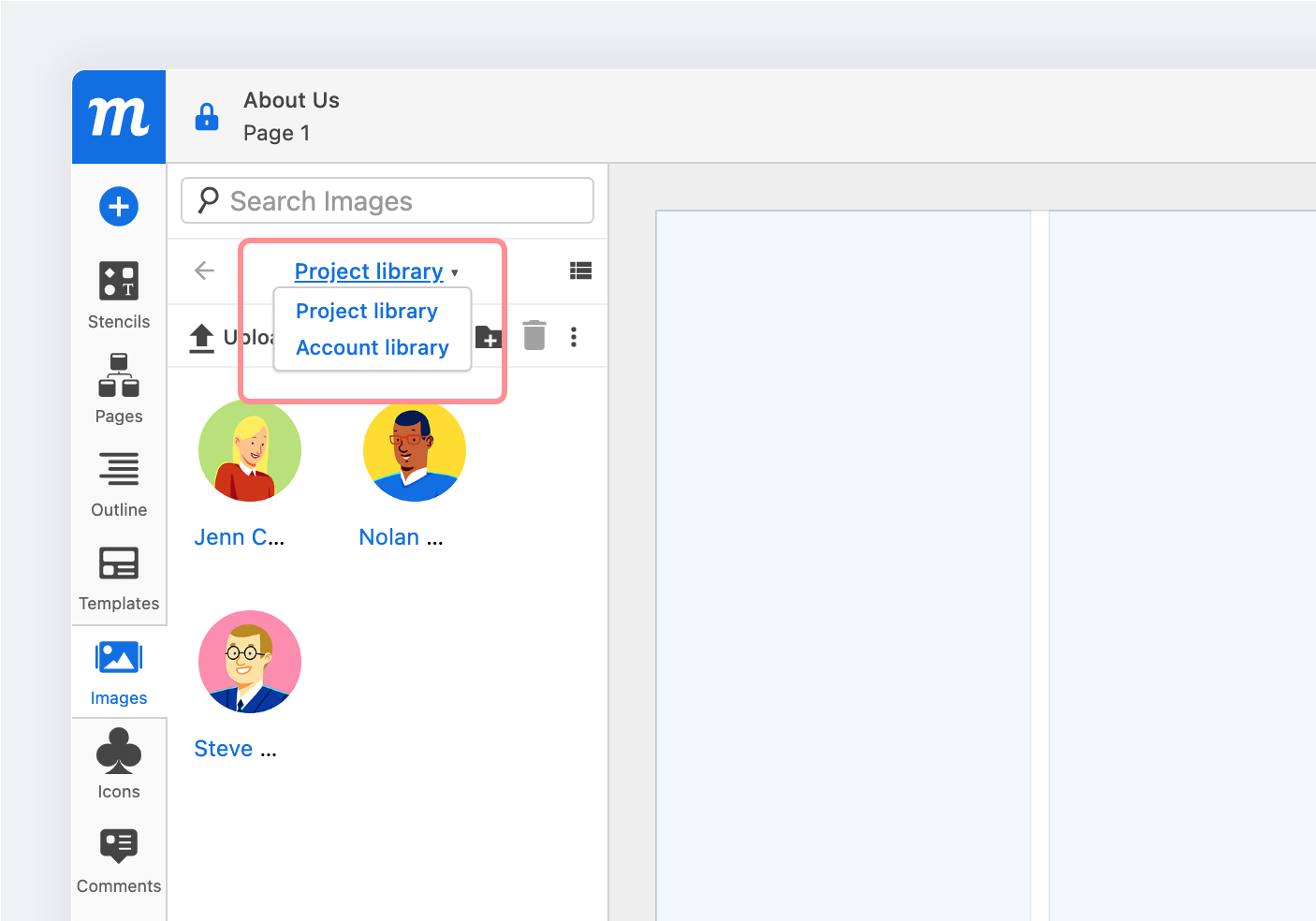Click the blue lock icon
Viewport: 1316px width, 921px height.
[x=207, y=117]
